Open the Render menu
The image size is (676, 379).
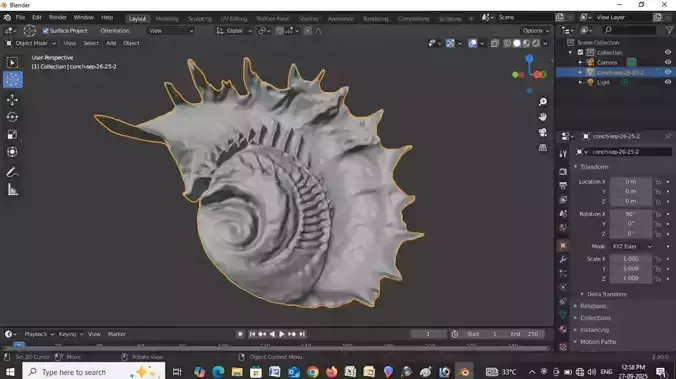pyautogui.click(x=57, y=17)
